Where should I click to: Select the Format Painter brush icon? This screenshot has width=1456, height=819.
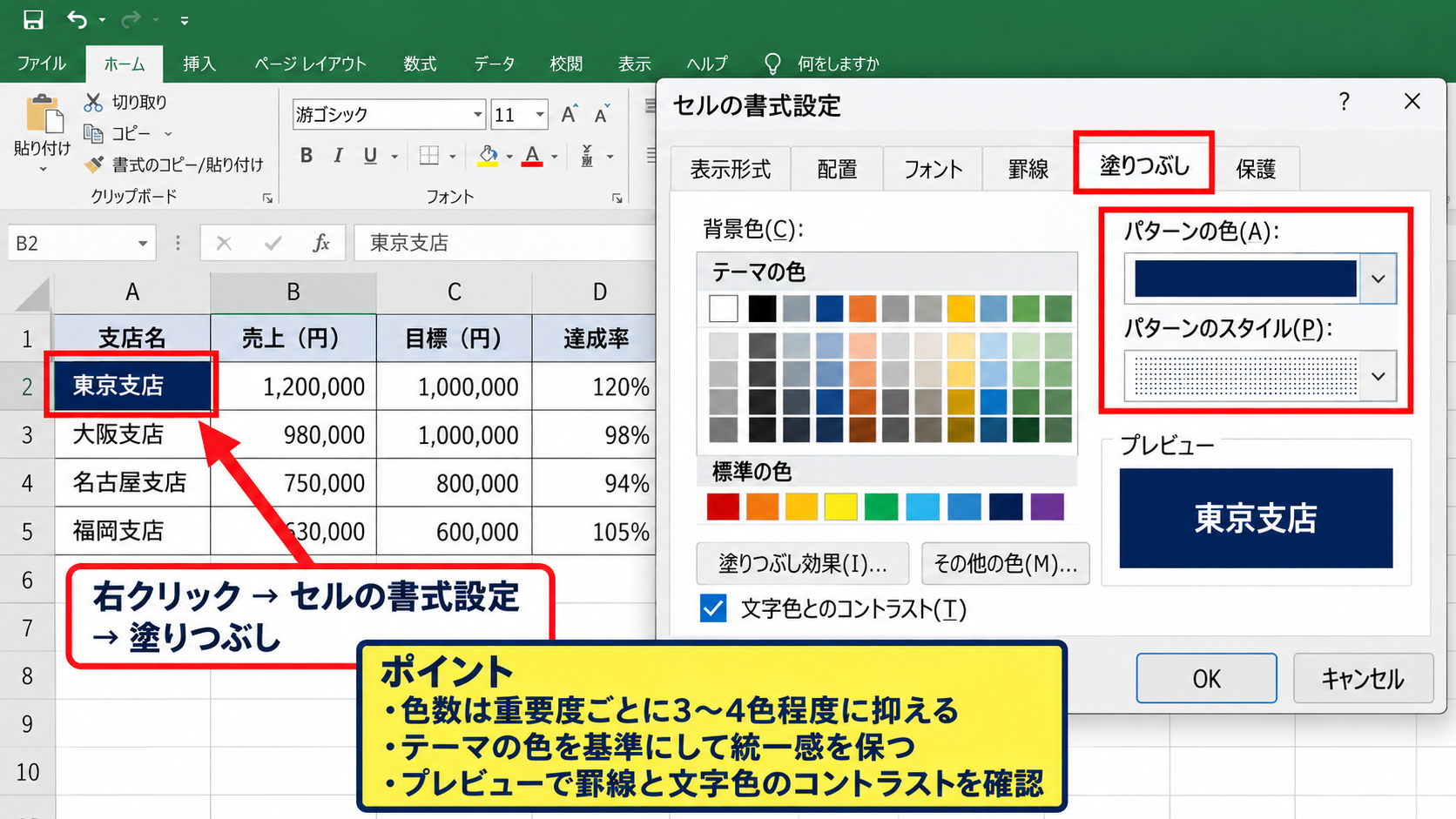click(x=94, y=164)
